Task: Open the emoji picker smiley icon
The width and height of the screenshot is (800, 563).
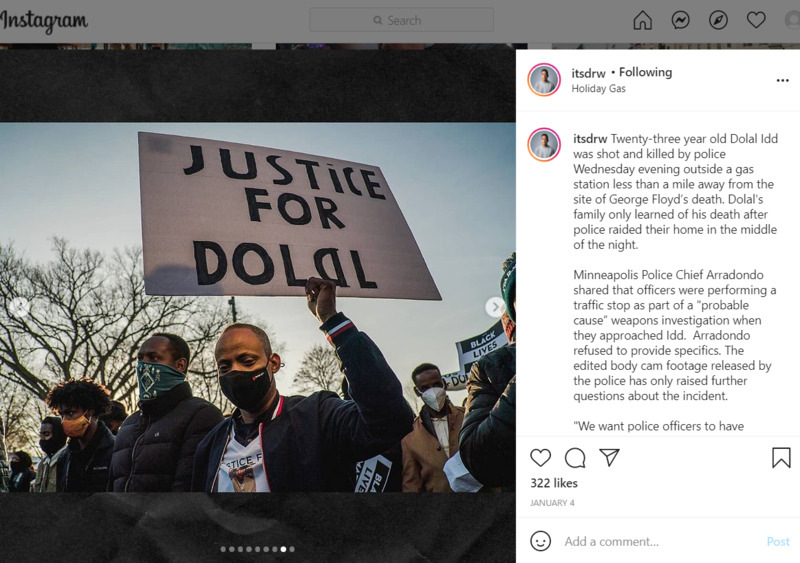Action: (x=540, y=541)
